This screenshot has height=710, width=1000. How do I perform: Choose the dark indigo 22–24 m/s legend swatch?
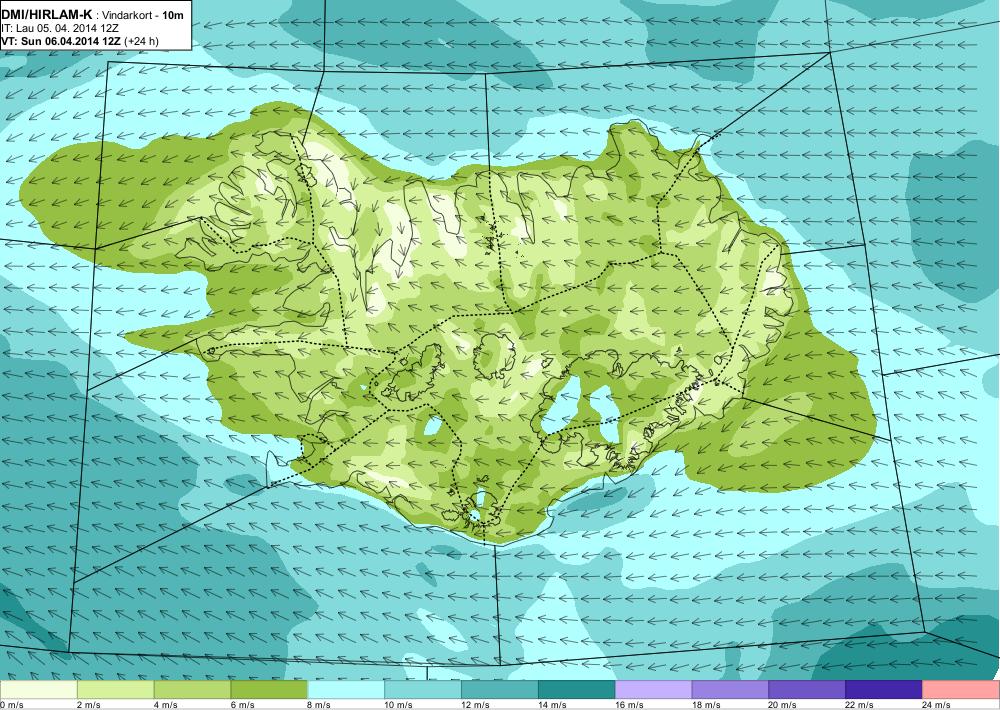(x=884, y=690)
